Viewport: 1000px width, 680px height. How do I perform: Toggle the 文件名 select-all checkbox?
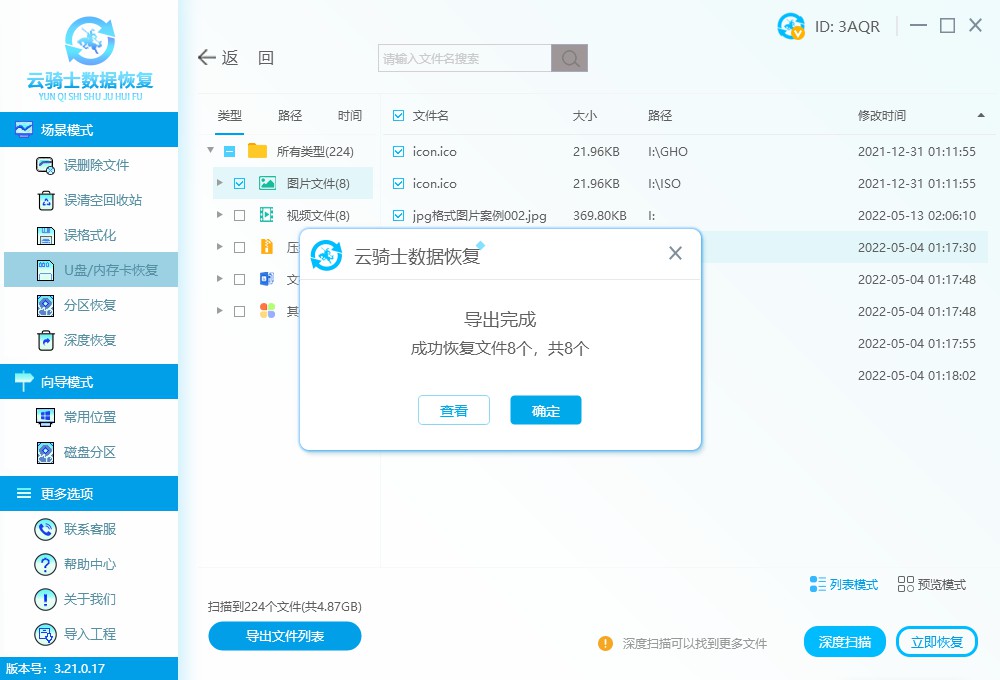[397, 115]
